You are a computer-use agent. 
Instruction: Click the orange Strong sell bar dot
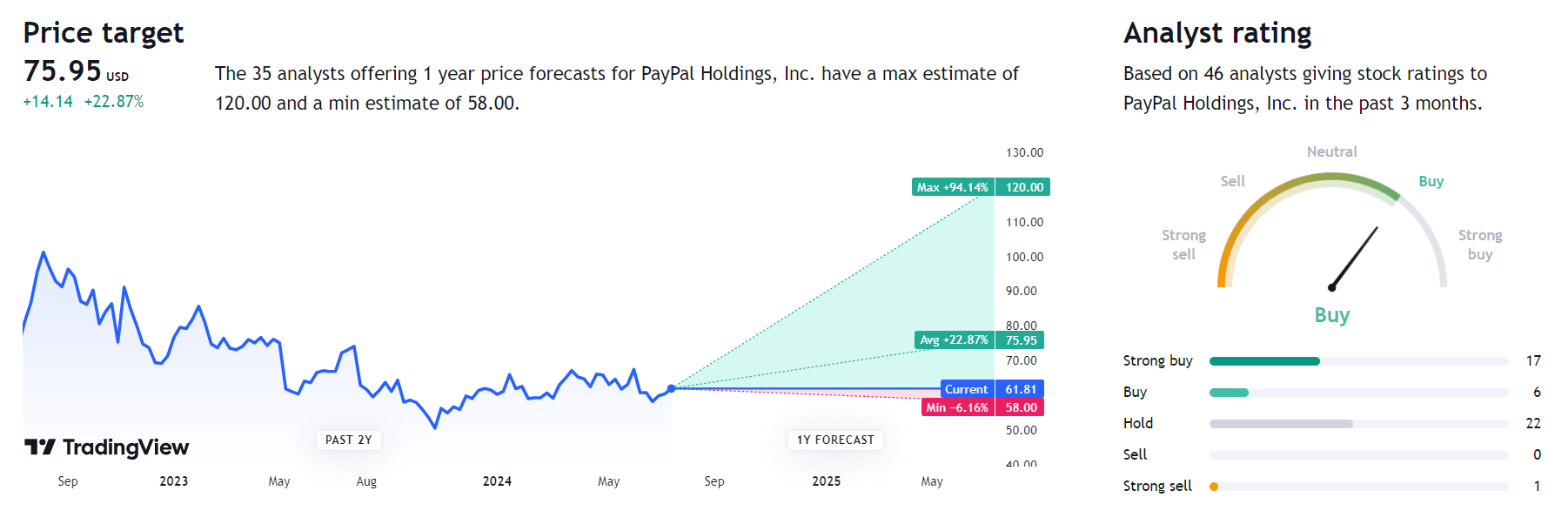coord(1214,487)
